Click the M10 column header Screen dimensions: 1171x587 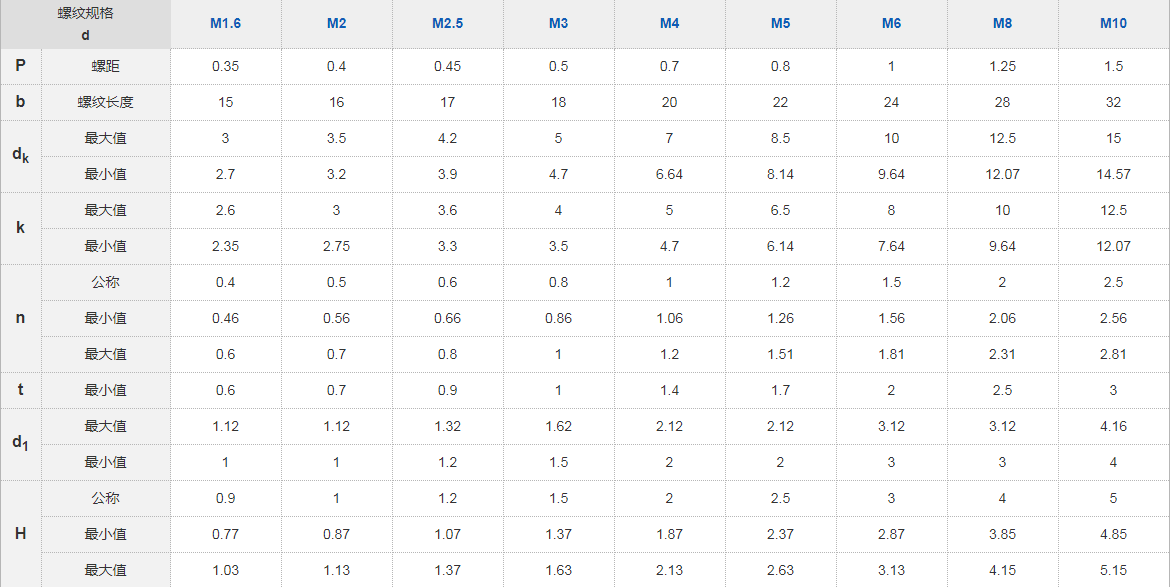point(1113,23)
